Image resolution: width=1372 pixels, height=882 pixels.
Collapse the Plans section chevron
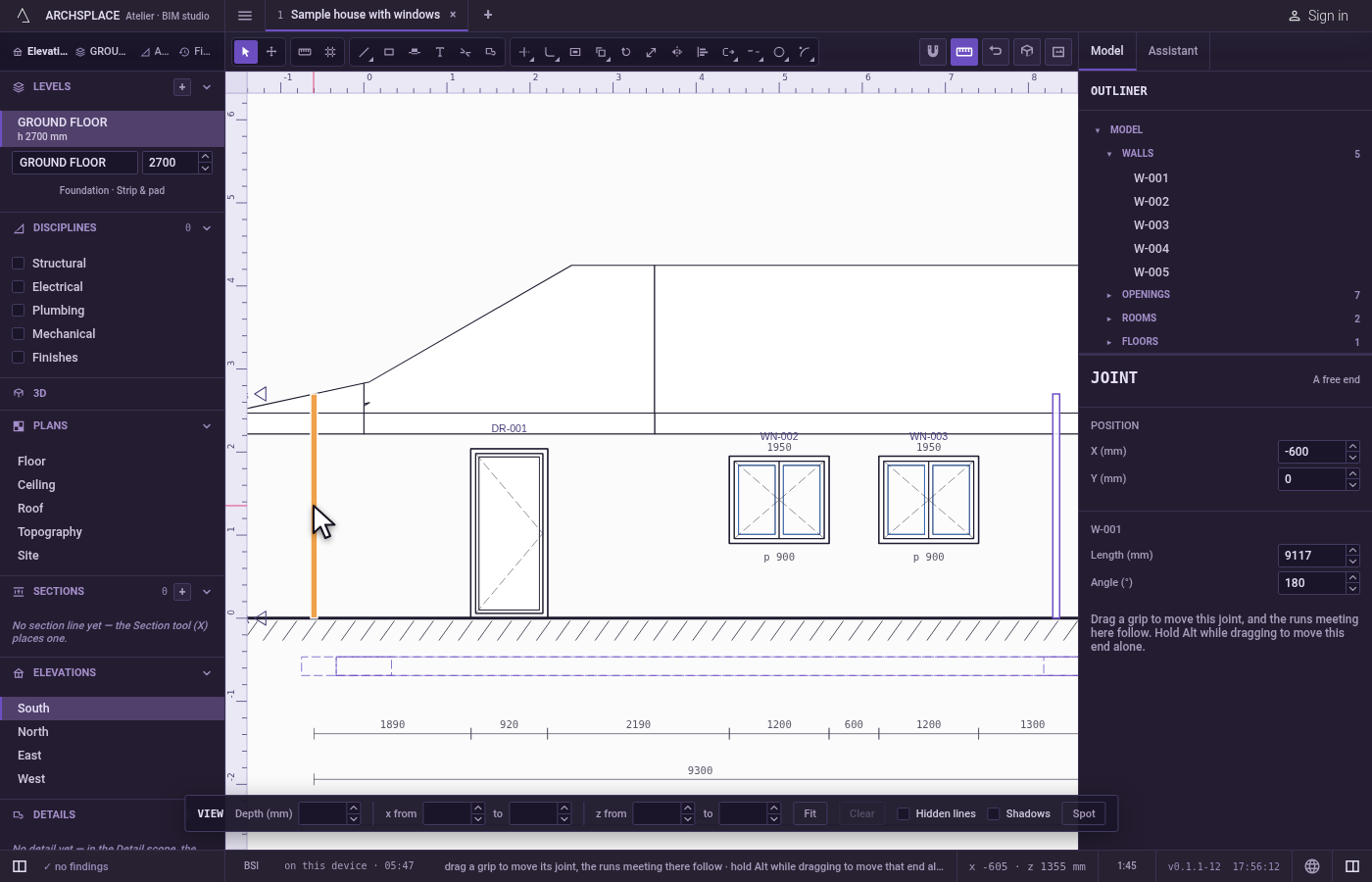(x=207, y=426)
